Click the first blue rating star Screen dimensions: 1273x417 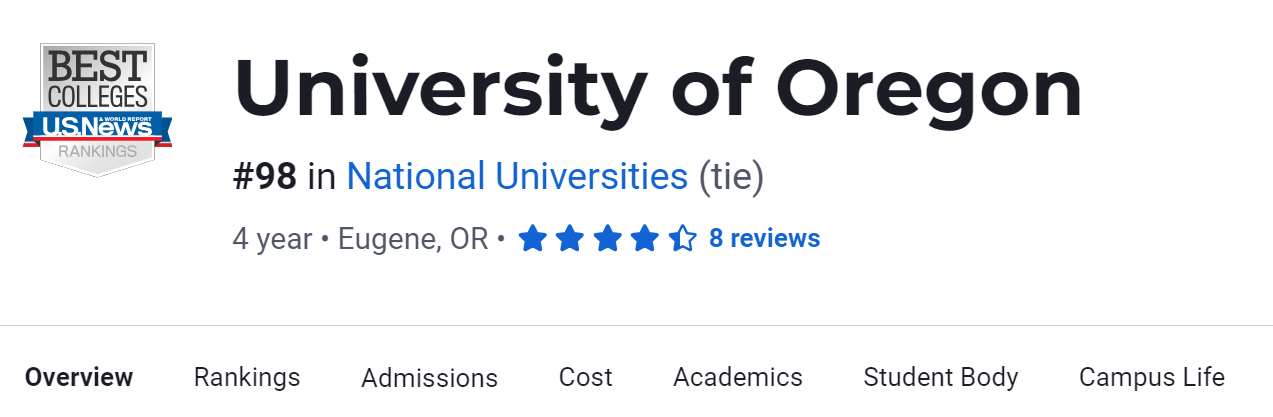click(x=532, y=239)
